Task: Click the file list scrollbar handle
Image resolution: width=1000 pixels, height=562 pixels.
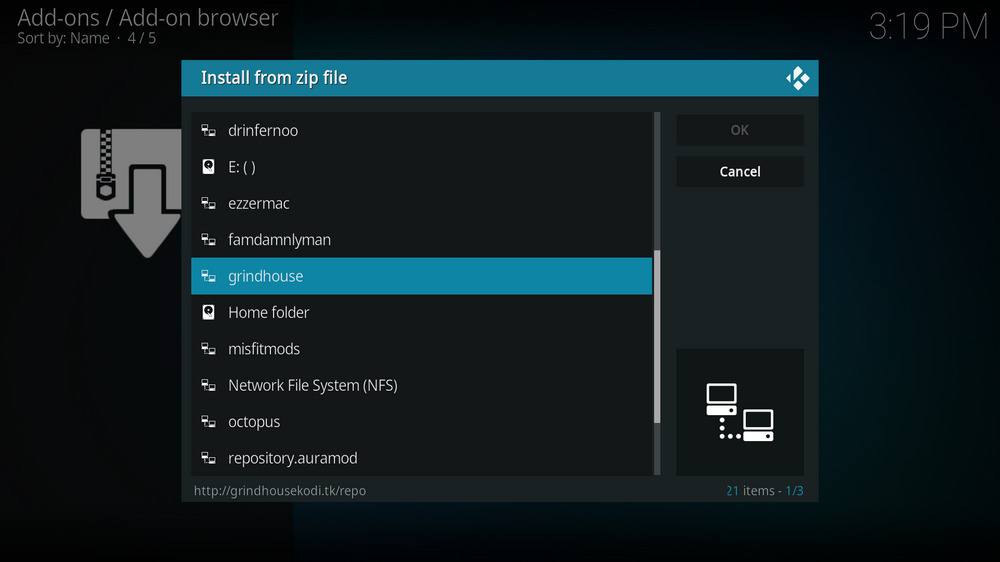Action: (x=657, y=336)
